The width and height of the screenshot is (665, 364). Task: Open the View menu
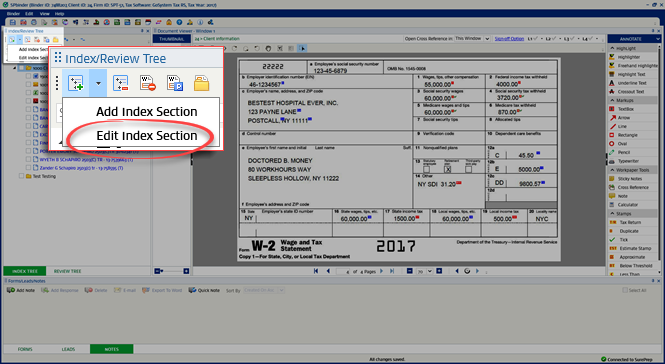click(x=45, y=14)
